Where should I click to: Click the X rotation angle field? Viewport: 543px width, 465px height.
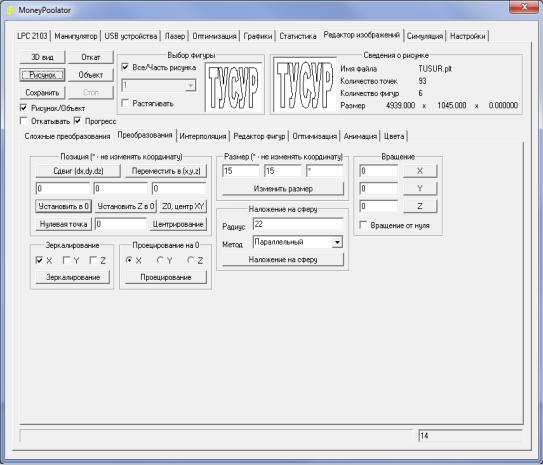[x=379, y=171]
